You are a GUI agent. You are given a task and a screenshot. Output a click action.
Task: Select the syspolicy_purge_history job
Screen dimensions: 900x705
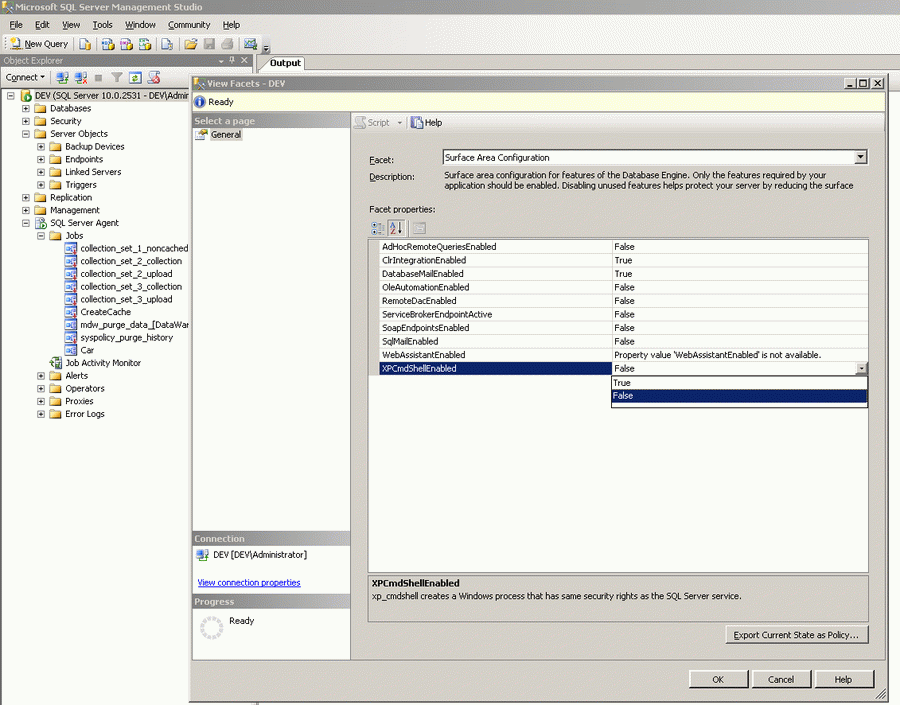pos(126,338)
